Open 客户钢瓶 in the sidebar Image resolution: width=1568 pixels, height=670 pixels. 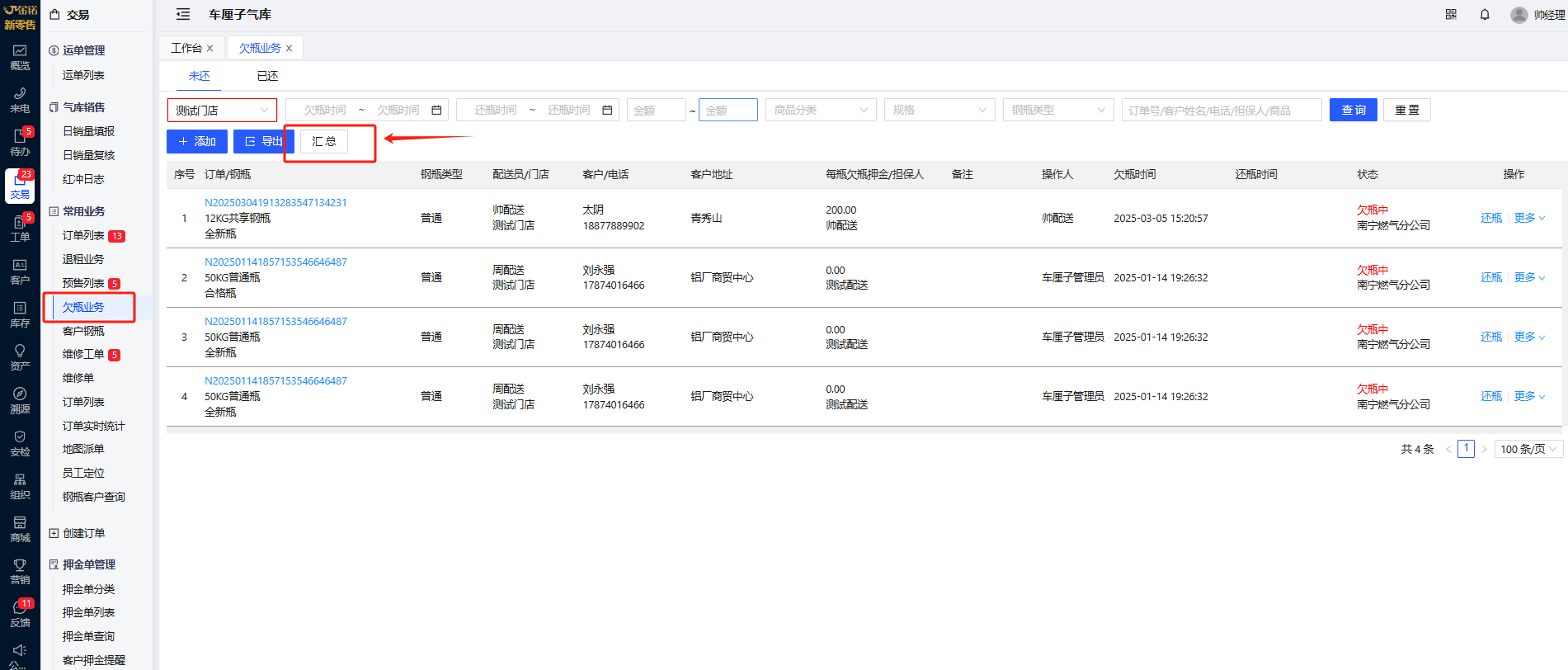[83, 331]
